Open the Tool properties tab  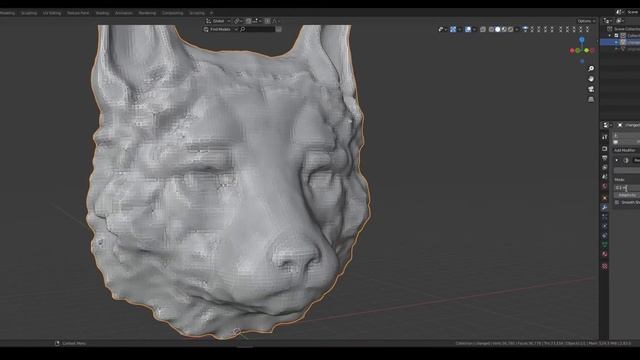605,138
